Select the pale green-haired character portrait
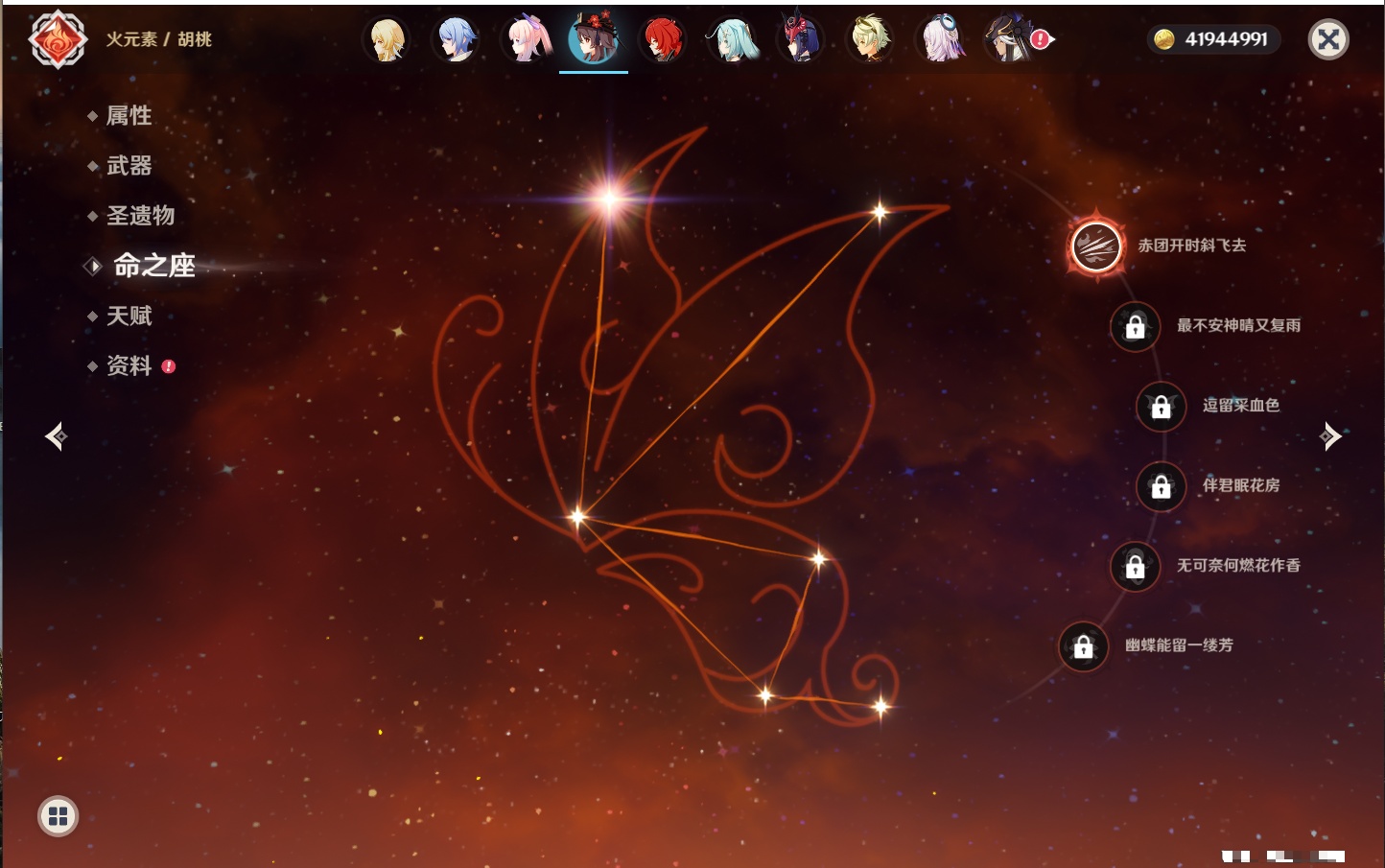The image size is (1385, 868). tap(870, 40)
